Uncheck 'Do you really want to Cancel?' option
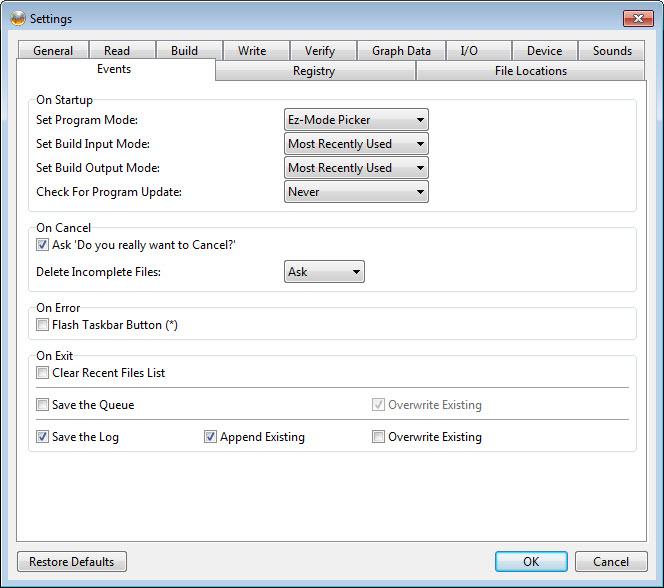 [x=42, y=245]
